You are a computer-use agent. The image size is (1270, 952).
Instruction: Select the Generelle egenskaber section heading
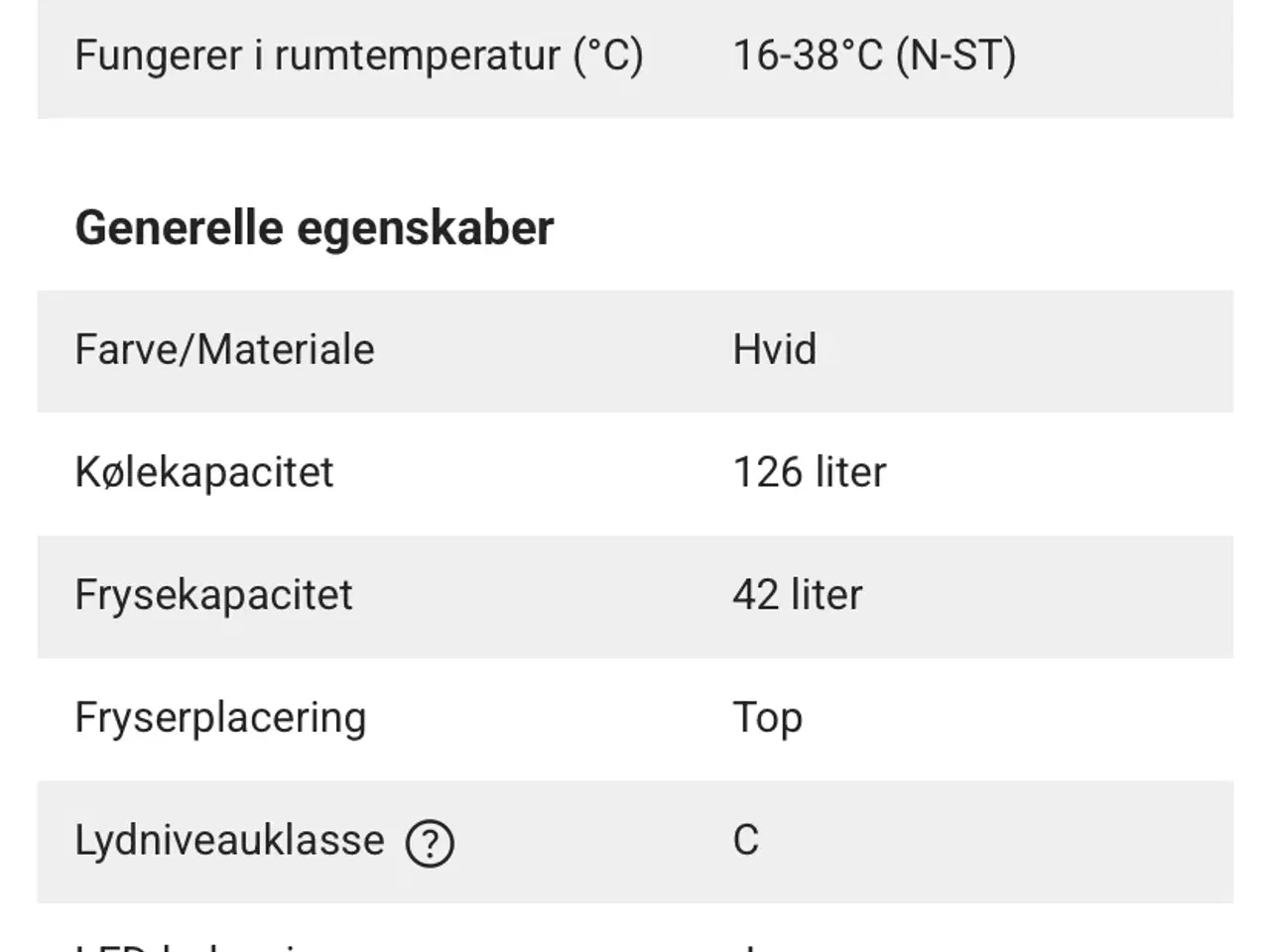315,228
